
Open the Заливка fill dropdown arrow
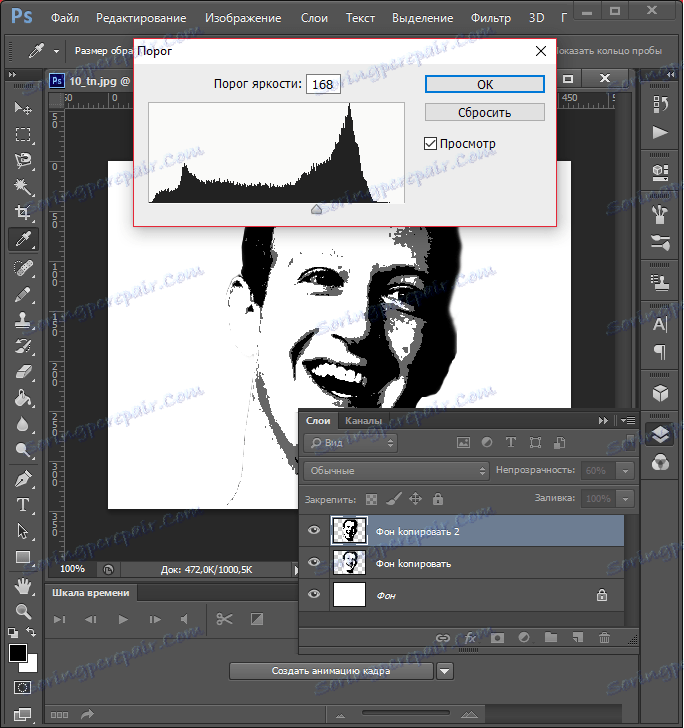(625, 499)
